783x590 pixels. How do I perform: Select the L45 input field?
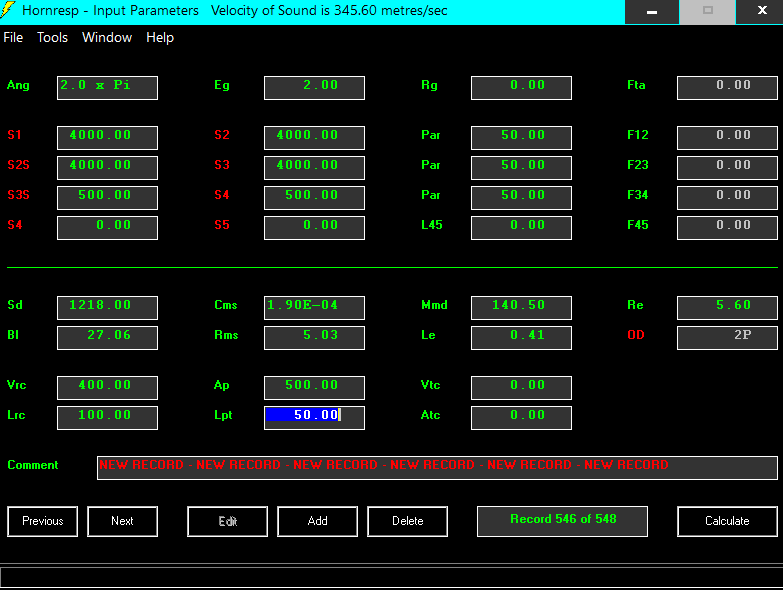click(x=521, y=228)
